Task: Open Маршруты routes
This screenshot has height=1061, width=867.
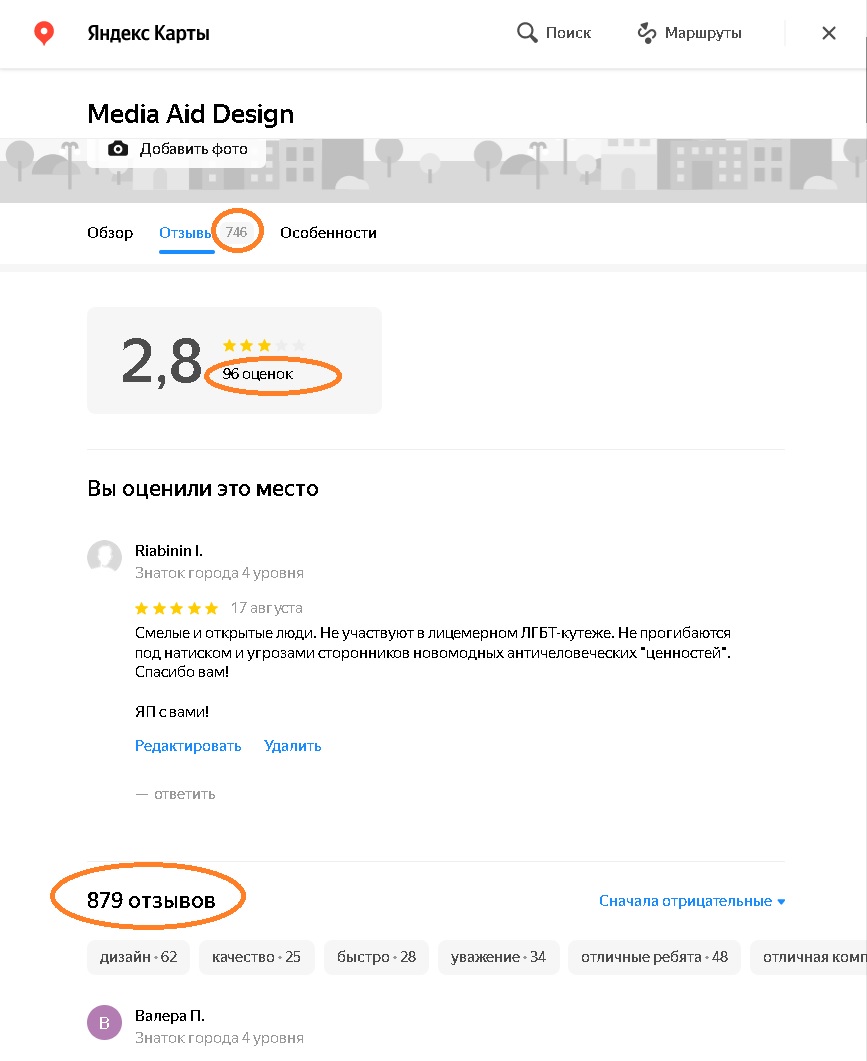Action: coord(690,32)
